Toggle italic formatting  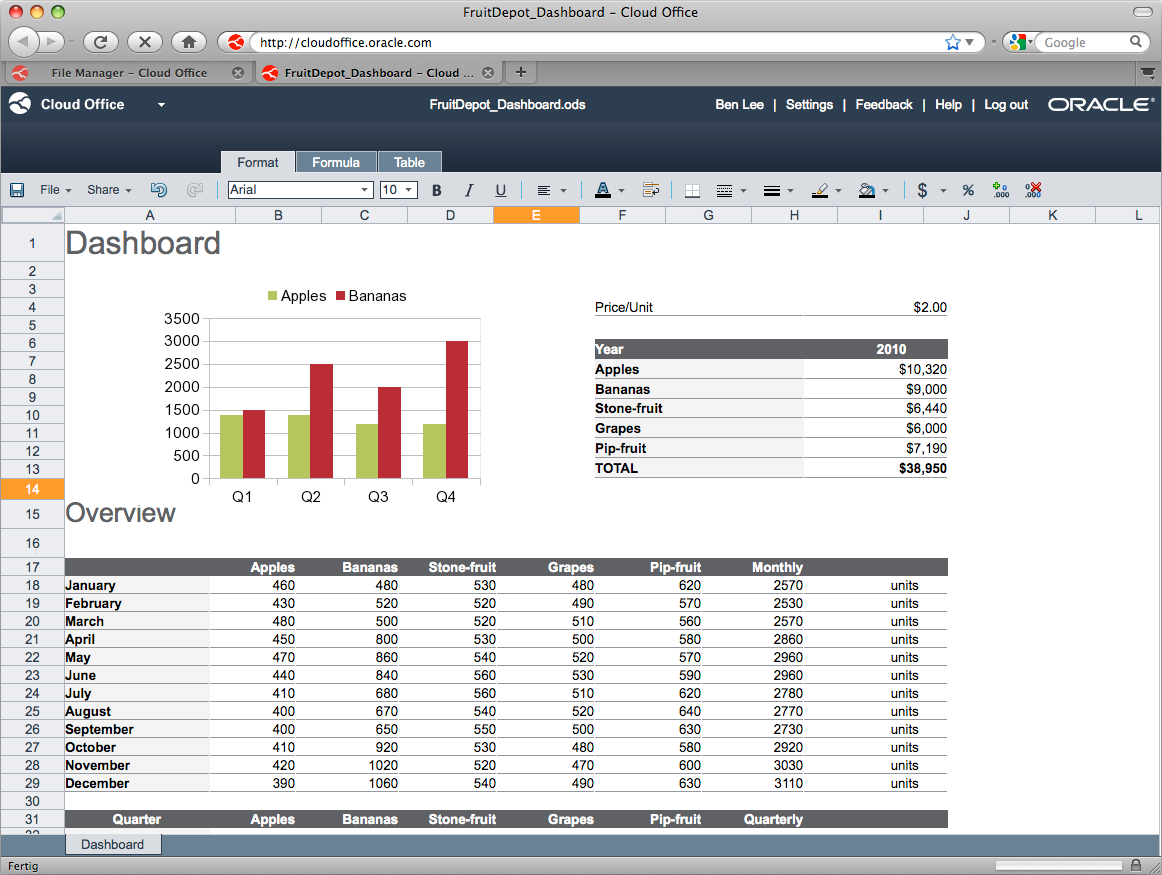[x=468, y=190]
